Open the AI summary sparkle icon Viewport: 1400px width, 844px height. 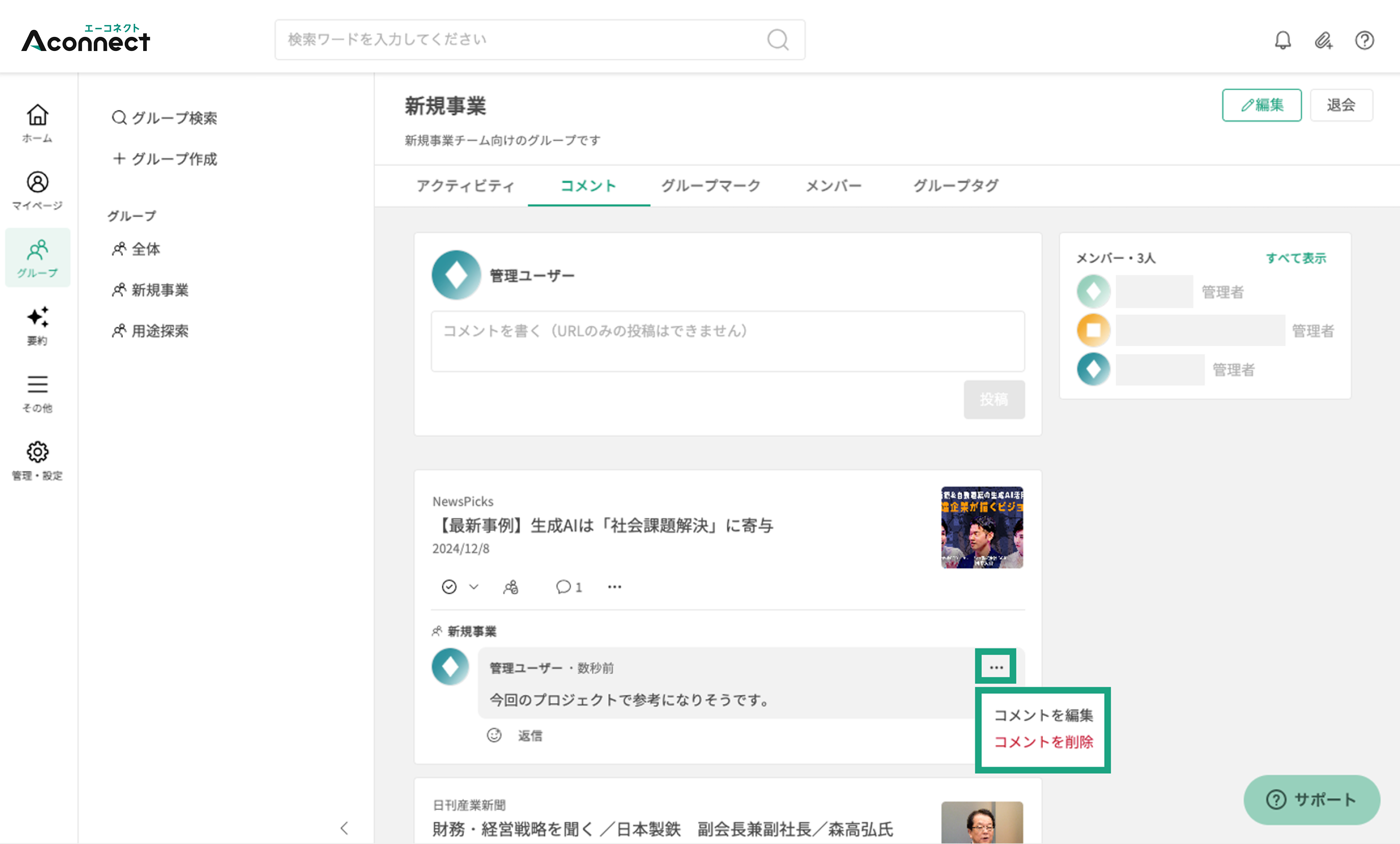(37, 325)
